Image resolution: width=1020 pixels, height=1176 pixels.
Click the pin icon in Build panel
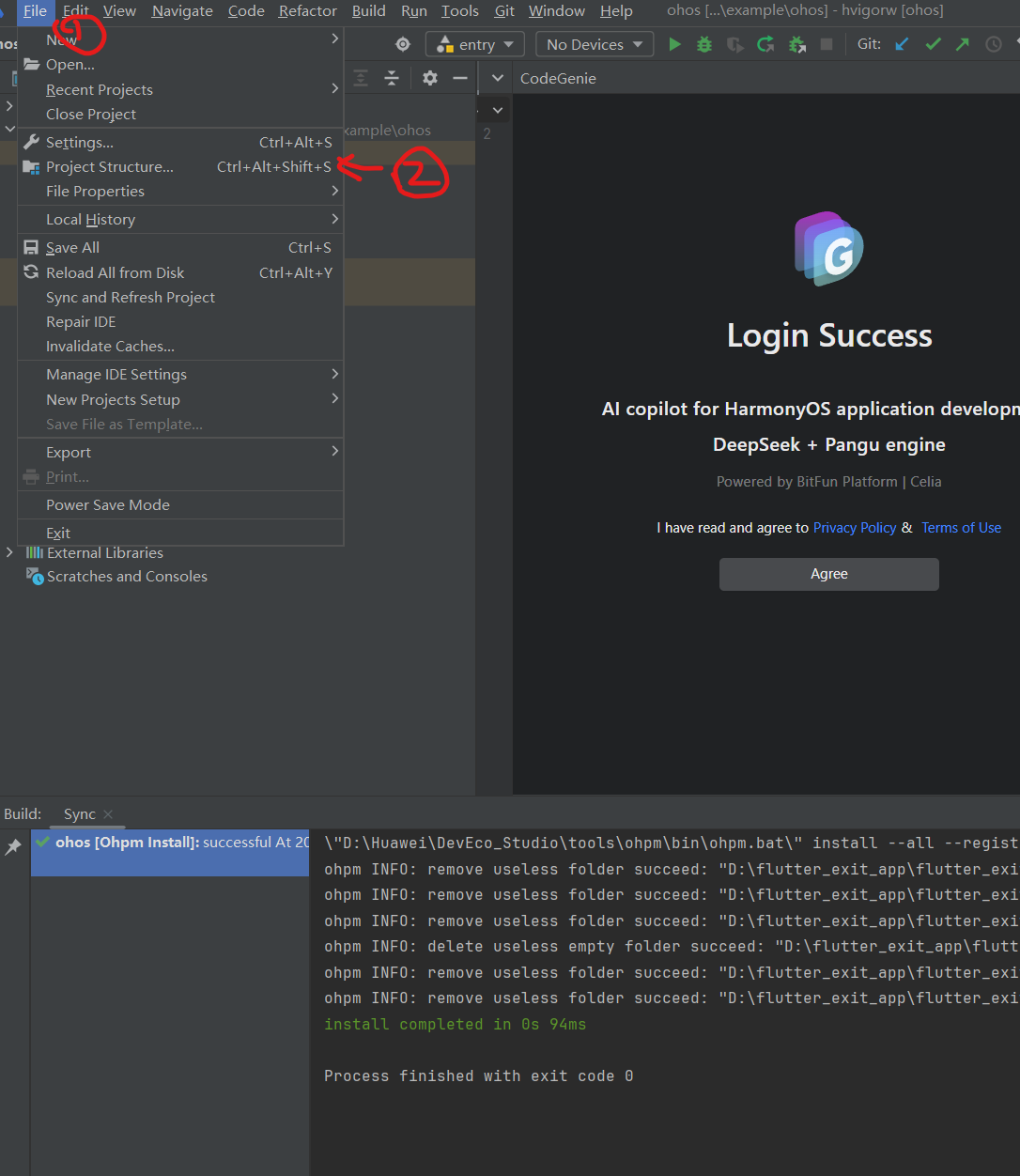click(x=13, y=847)
